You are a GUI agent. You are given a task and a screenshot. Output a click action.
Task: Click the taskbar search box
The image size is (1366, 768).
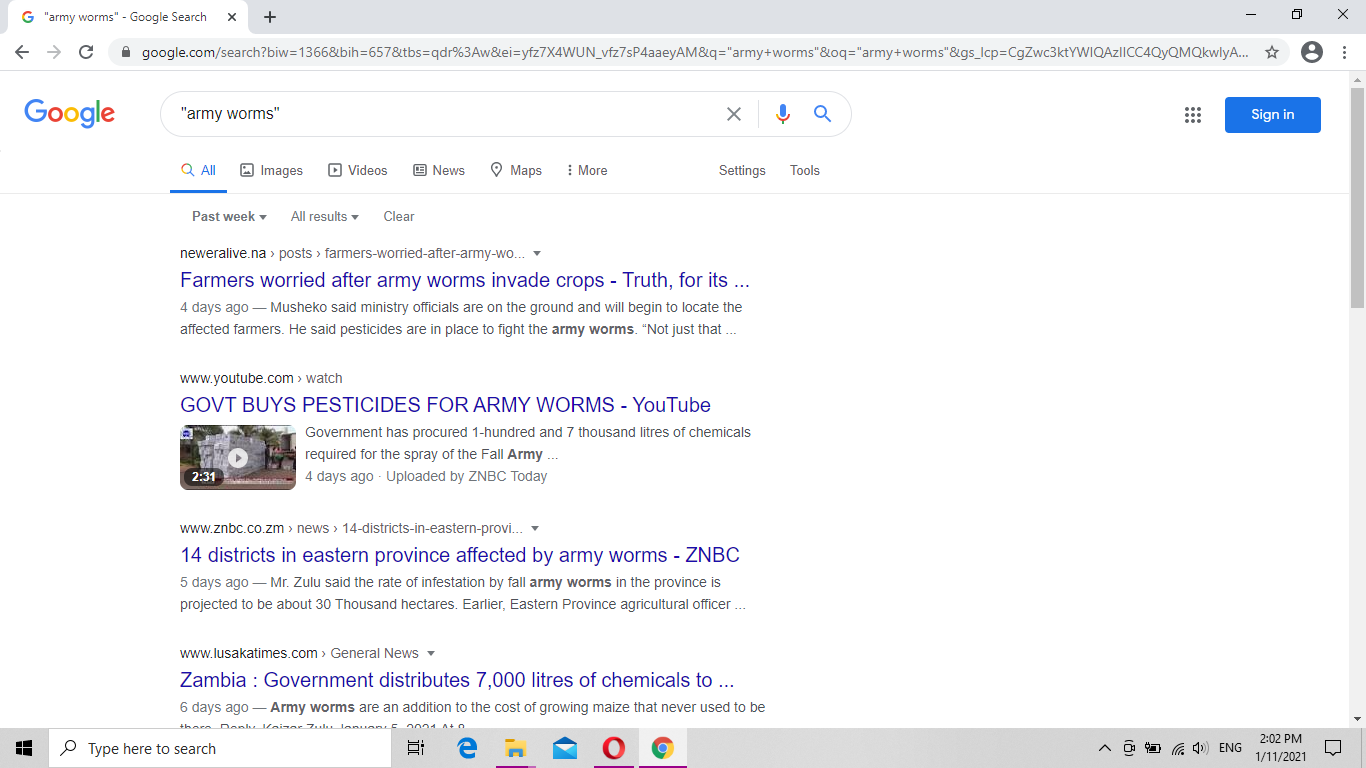[219, 748]
